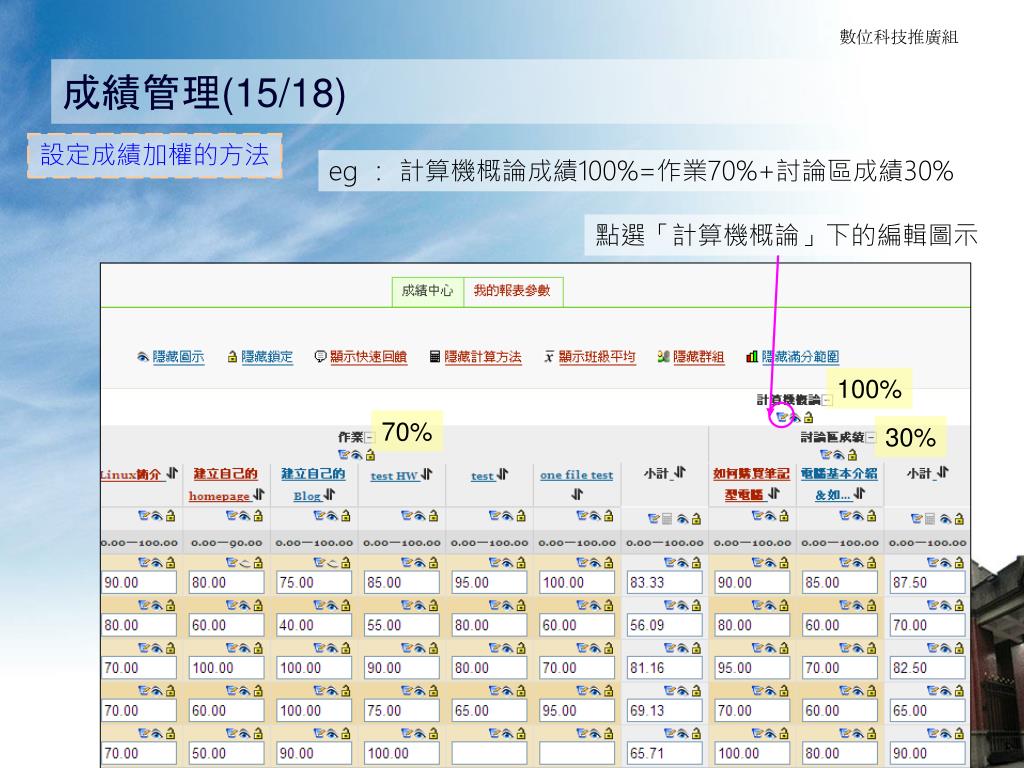Click the grade field showing 83.33

pos(664,583)
